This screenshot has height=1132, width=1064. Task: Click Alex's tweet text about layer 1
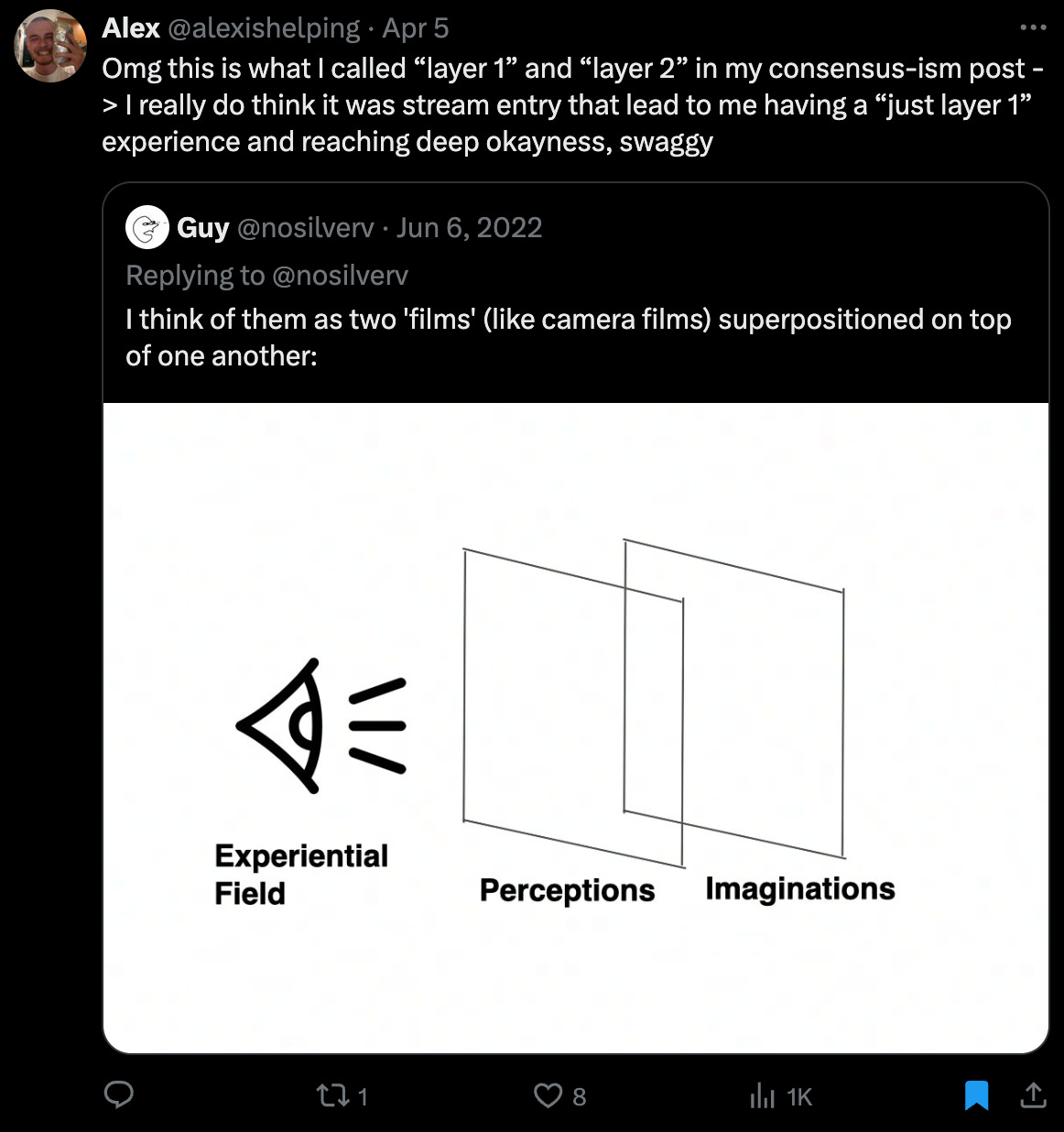572,104
